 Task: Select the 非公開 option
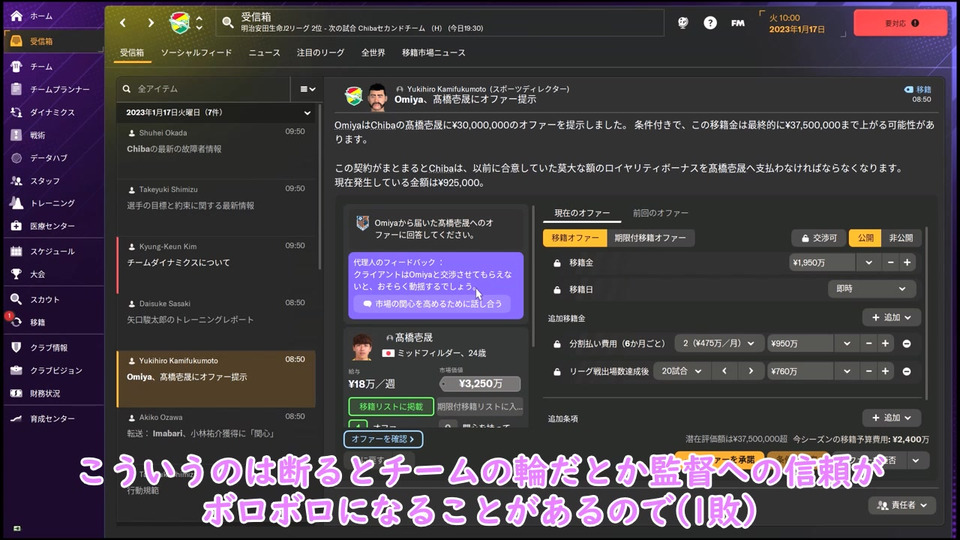click(x=901, y=238)
